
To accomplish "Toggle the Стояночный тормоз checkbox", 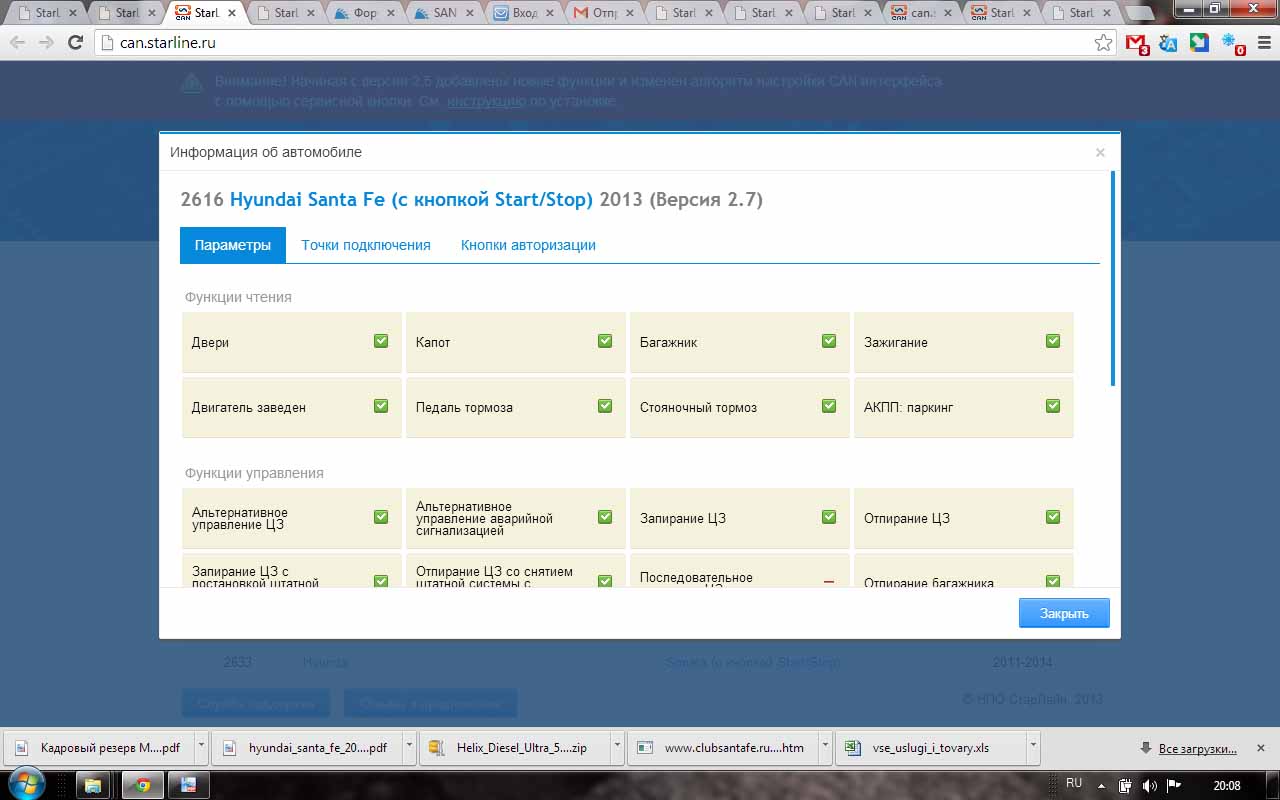I will click(829, 406).
